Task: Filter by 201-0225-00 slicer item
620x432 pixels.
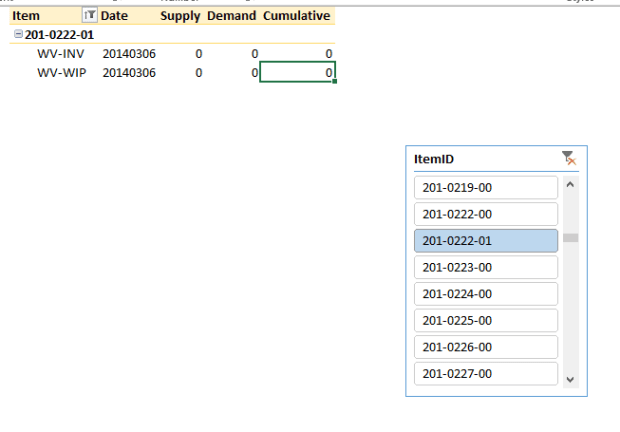Action: coord(485,320)
